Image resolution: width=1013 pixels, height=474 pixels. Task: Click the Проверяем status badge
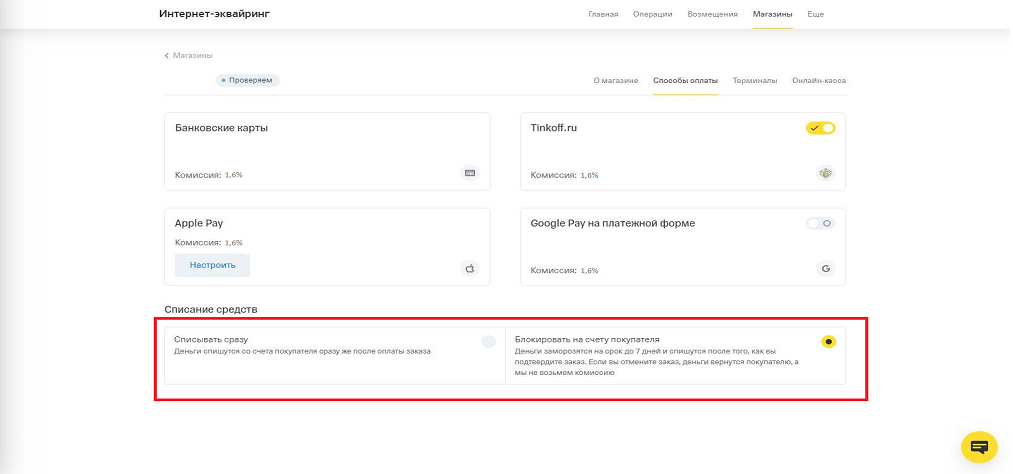coord(247,81)
